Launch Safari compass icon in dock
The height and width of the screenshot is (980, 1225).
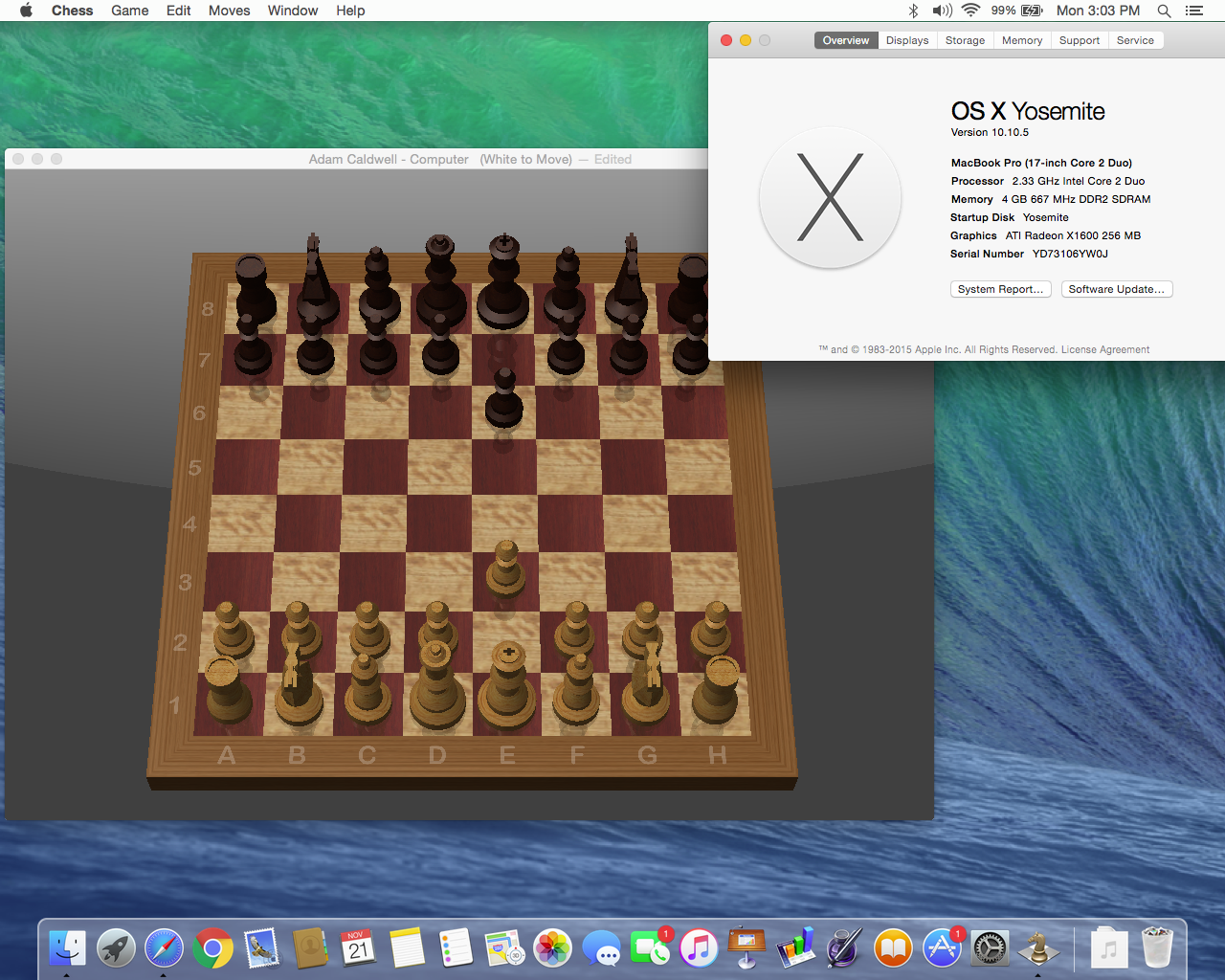[164, 948]
